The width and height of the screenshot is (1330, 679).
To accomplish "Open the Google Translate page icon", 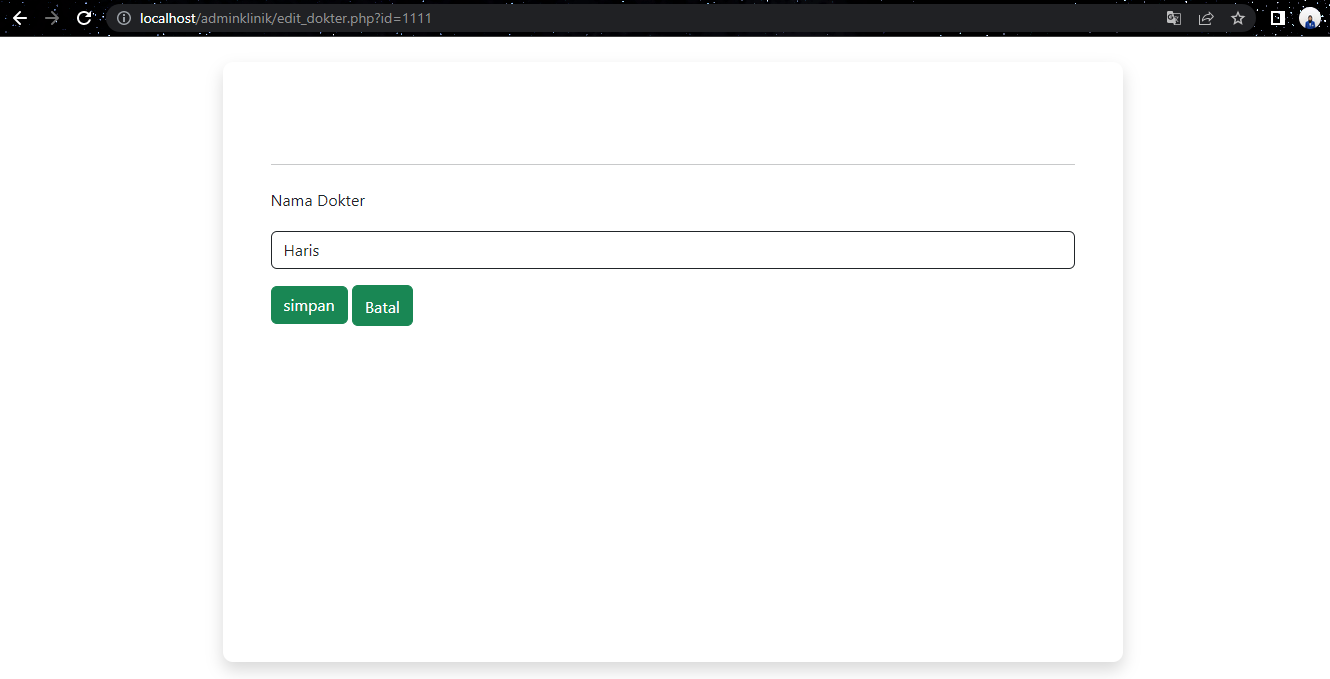I will coord(1173,17).
